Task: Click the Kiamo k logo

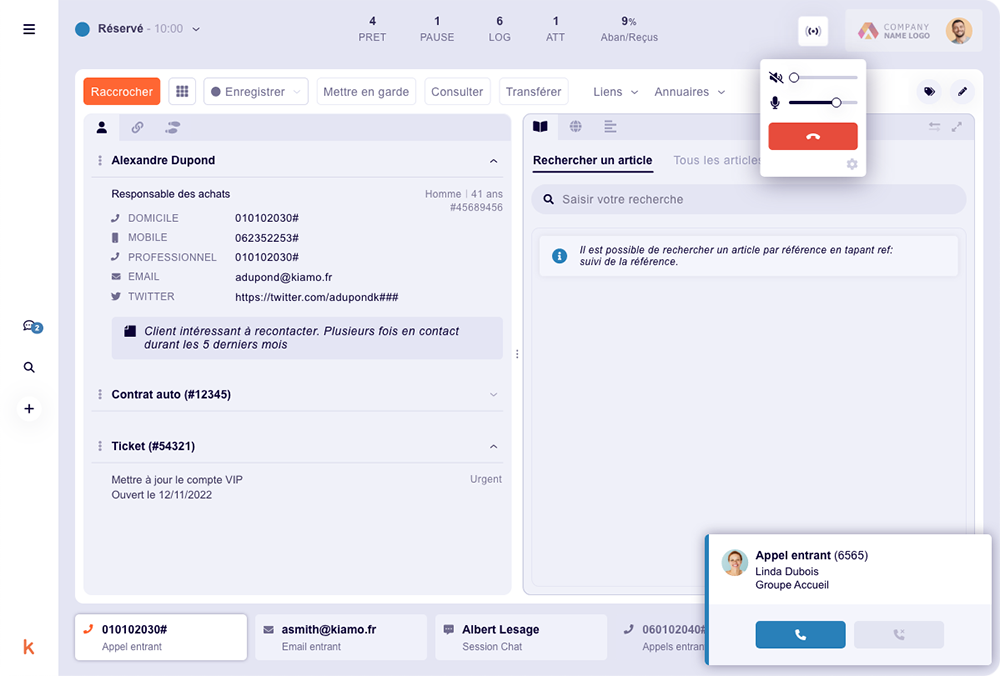Action: tap(29, 647)
